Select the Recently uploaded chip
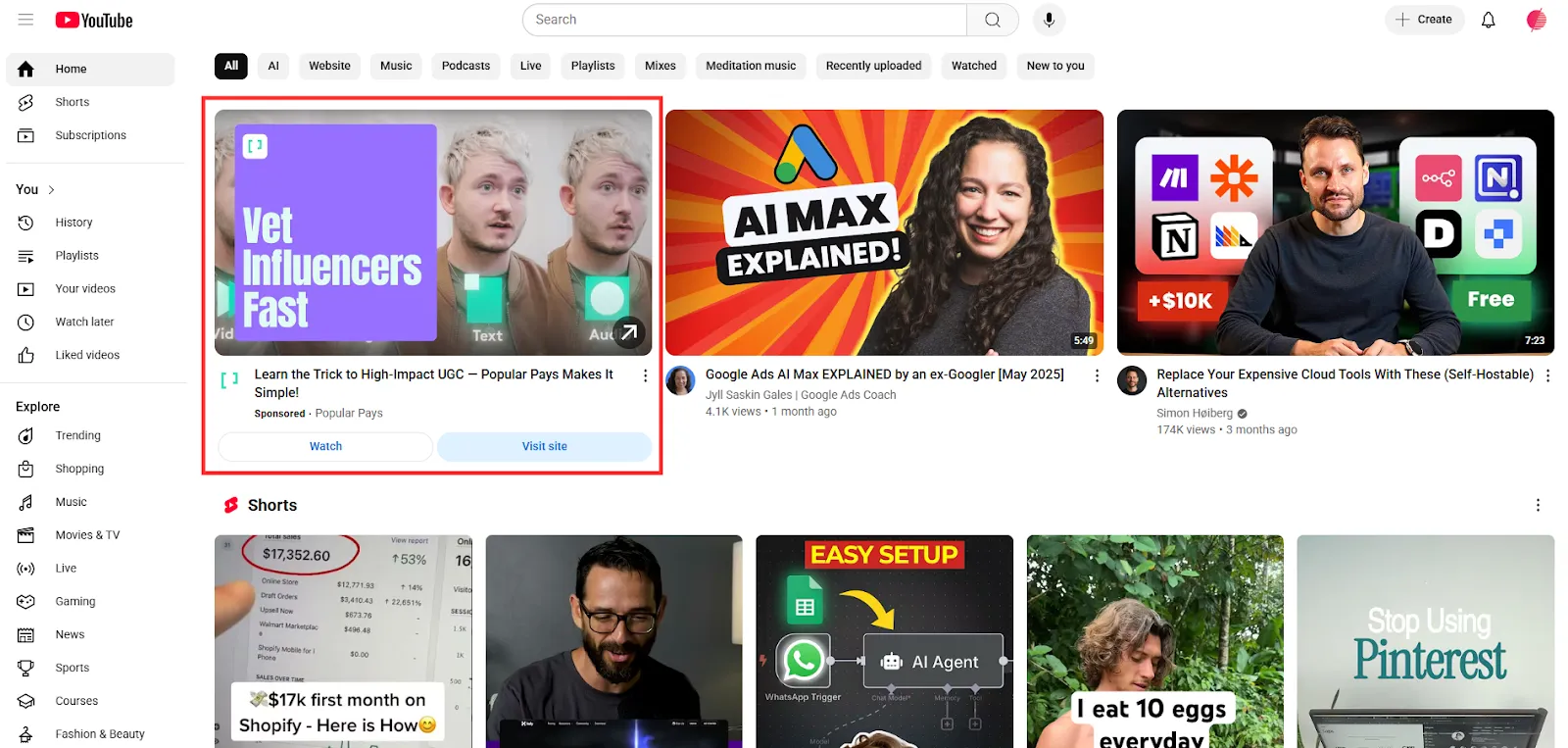Screen dimensions: 1568x748 [873, 66]
